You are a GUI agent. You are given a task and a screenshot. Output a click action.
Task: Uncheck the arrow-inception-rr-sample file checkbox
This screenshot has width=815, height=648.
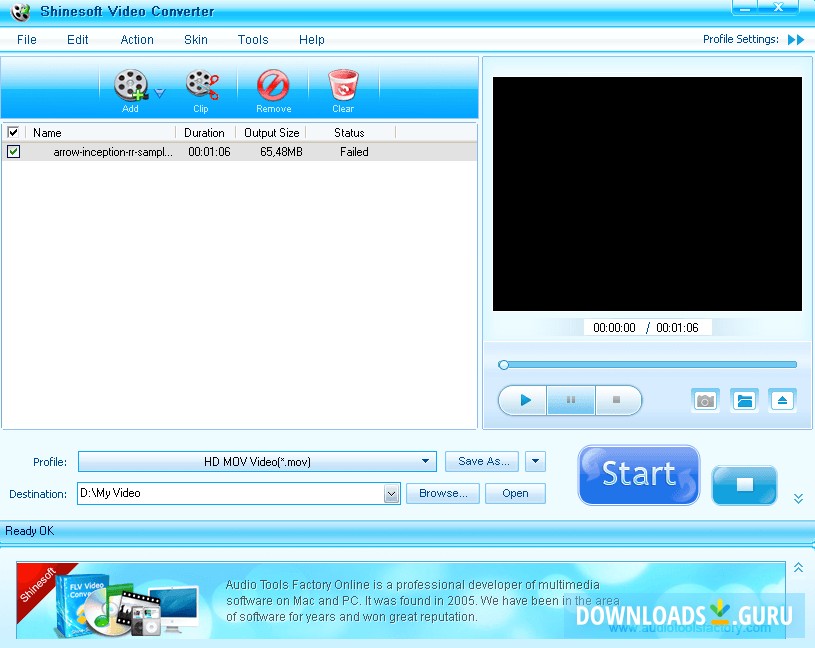tap(14, 151)
